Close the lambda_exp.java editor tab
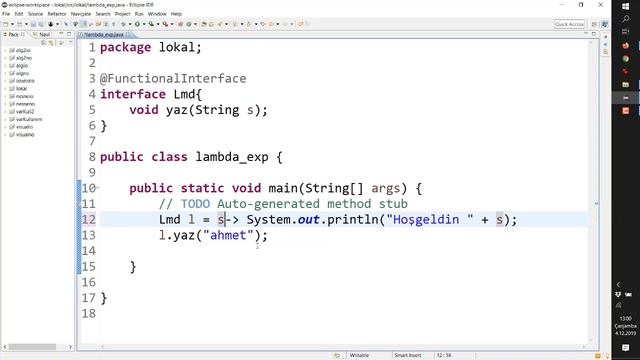 click(128, 35)
